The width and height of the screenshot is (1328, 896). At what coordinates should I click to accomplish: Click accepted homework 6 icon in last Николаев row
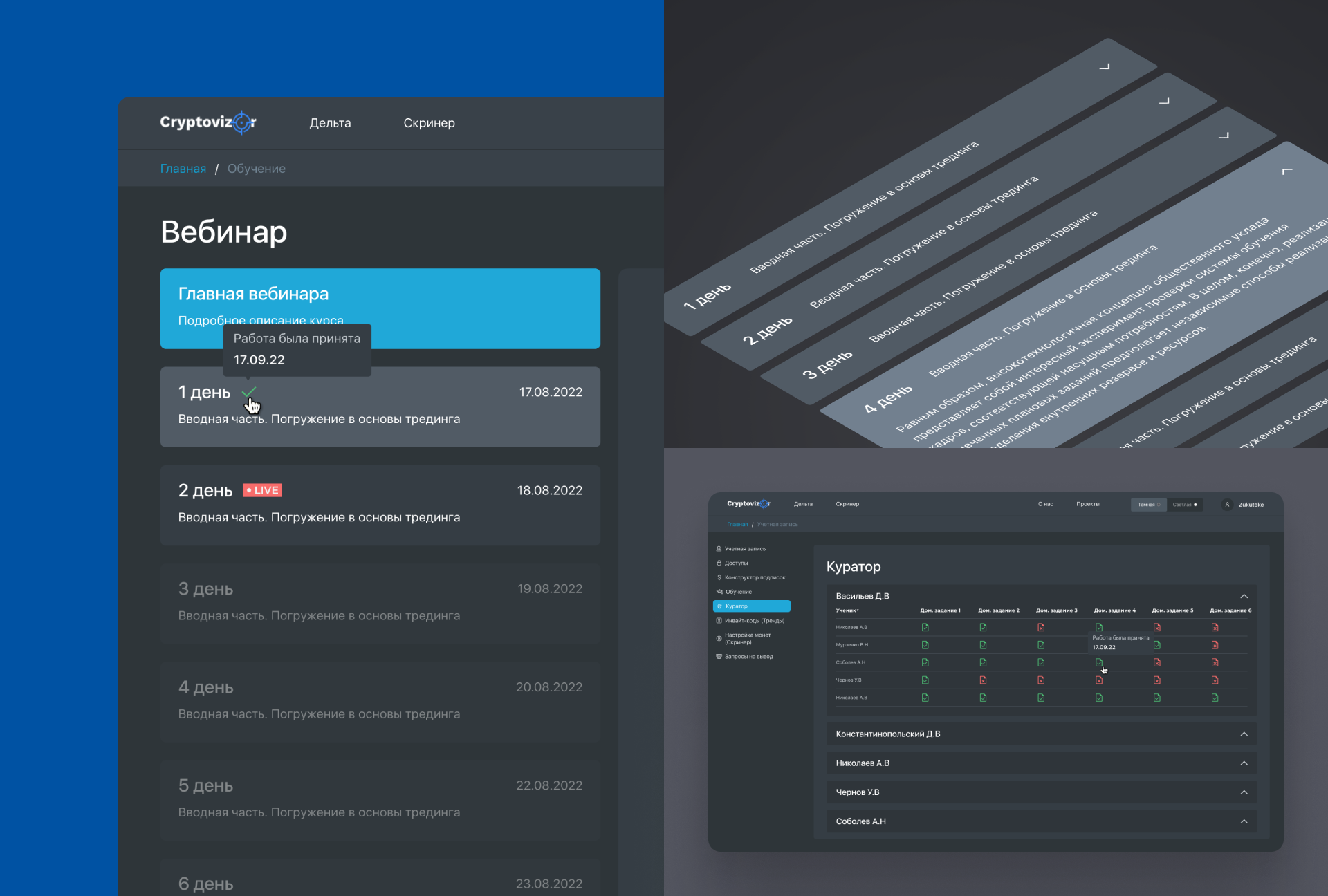1215,698
